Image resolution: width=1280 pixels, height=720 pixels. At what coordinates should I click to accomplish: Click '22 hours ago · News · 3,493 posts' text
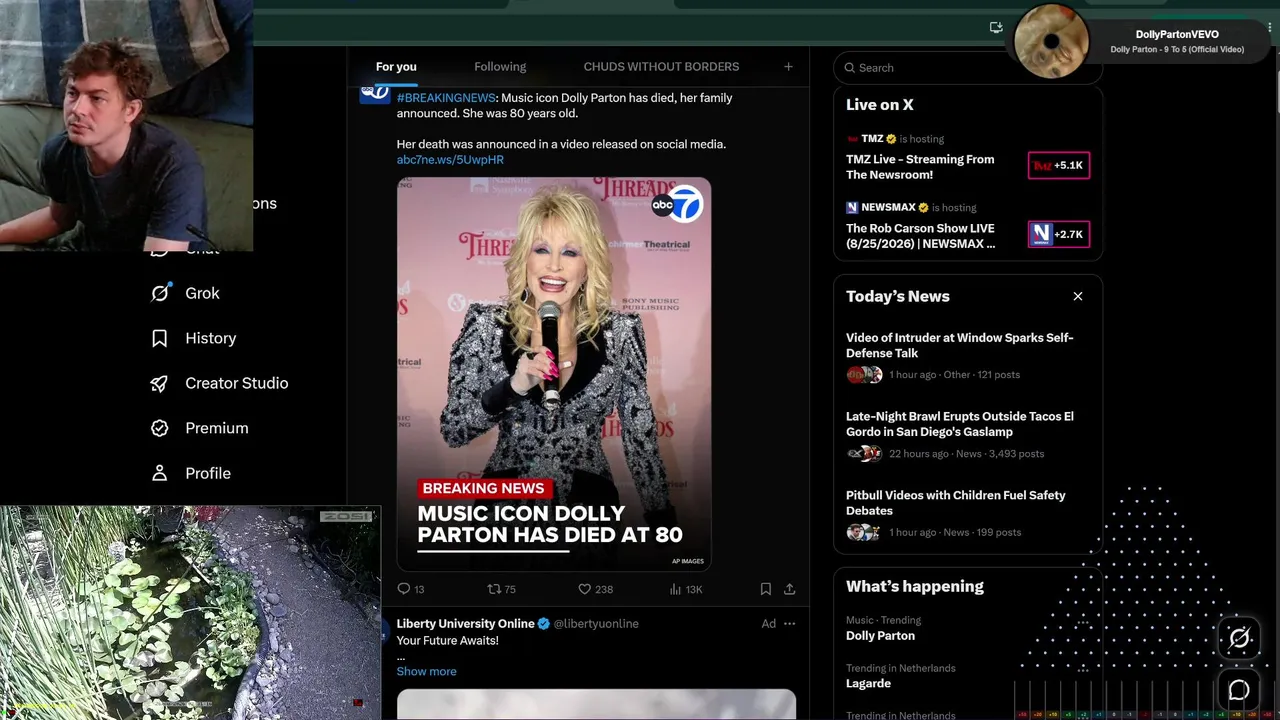point(966,454)
